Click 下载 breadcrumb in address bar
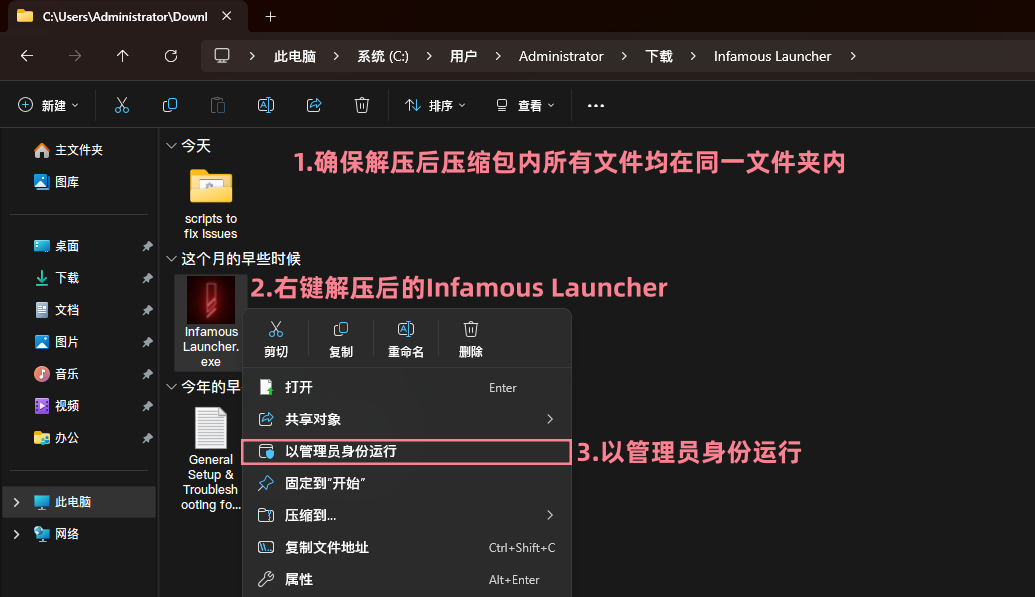The height and width of the screenshot is (597, 1035). pyautogui.click(x=659, y=56)
